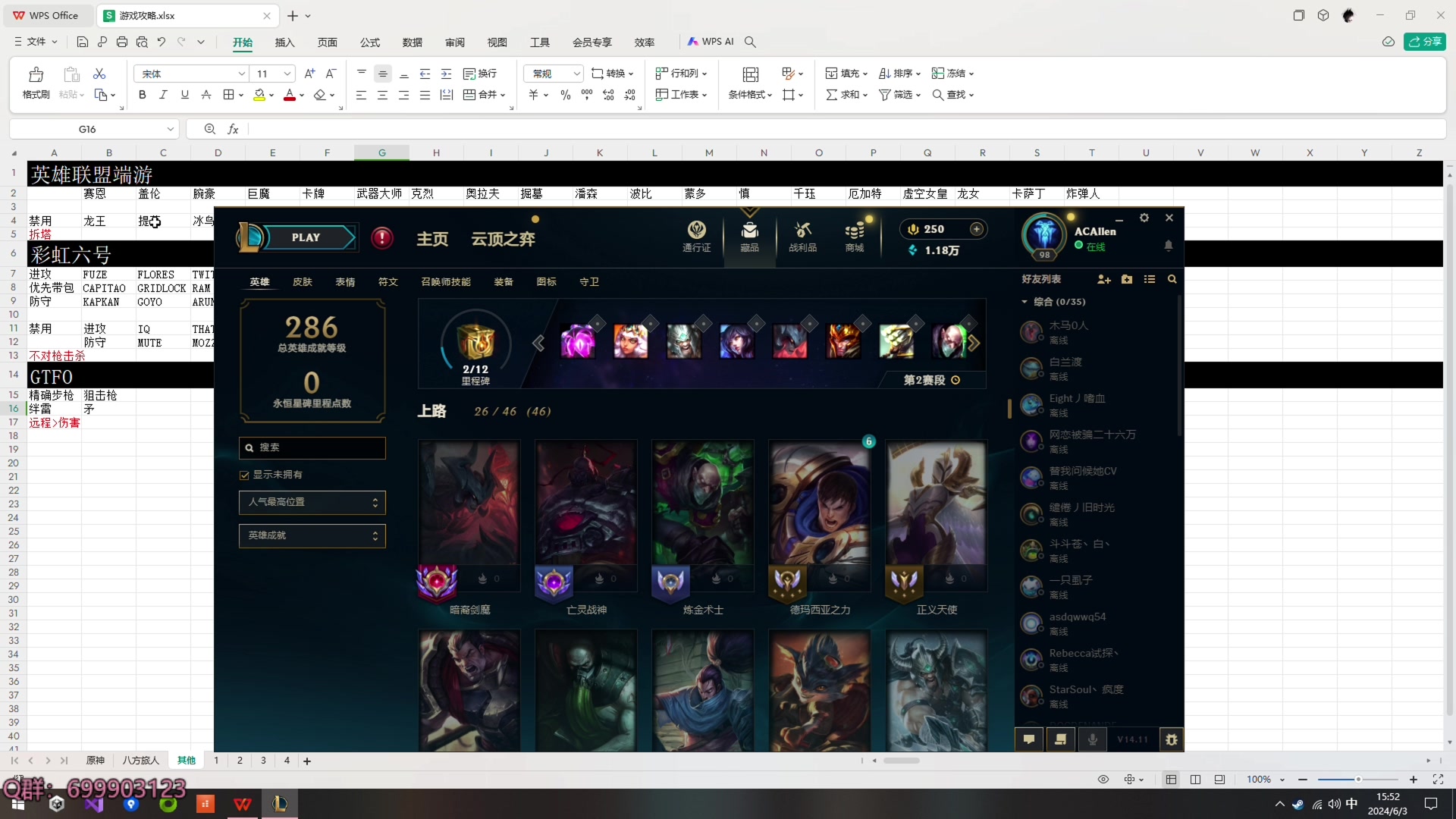Screen dimensions: 1456x819
Task: Switch to the 符文 collection tab
Action: [x=388, y=281]
